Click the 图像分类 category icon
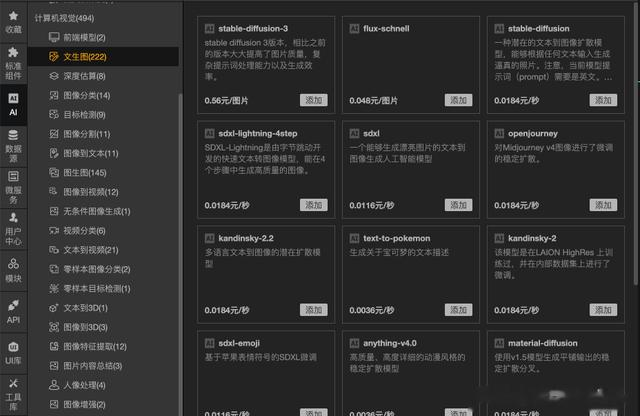This screenshot has height=416, width=640. 54,95
